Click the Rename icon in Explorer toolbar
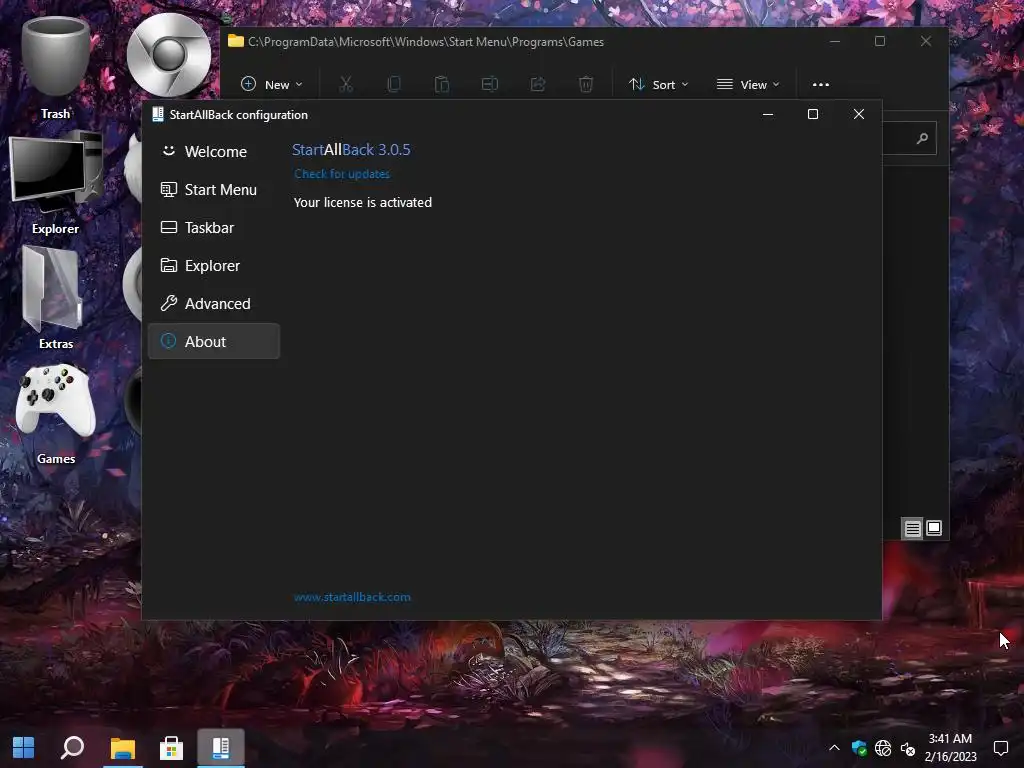This screenshot has width=1024, height=768. [490, 84]
